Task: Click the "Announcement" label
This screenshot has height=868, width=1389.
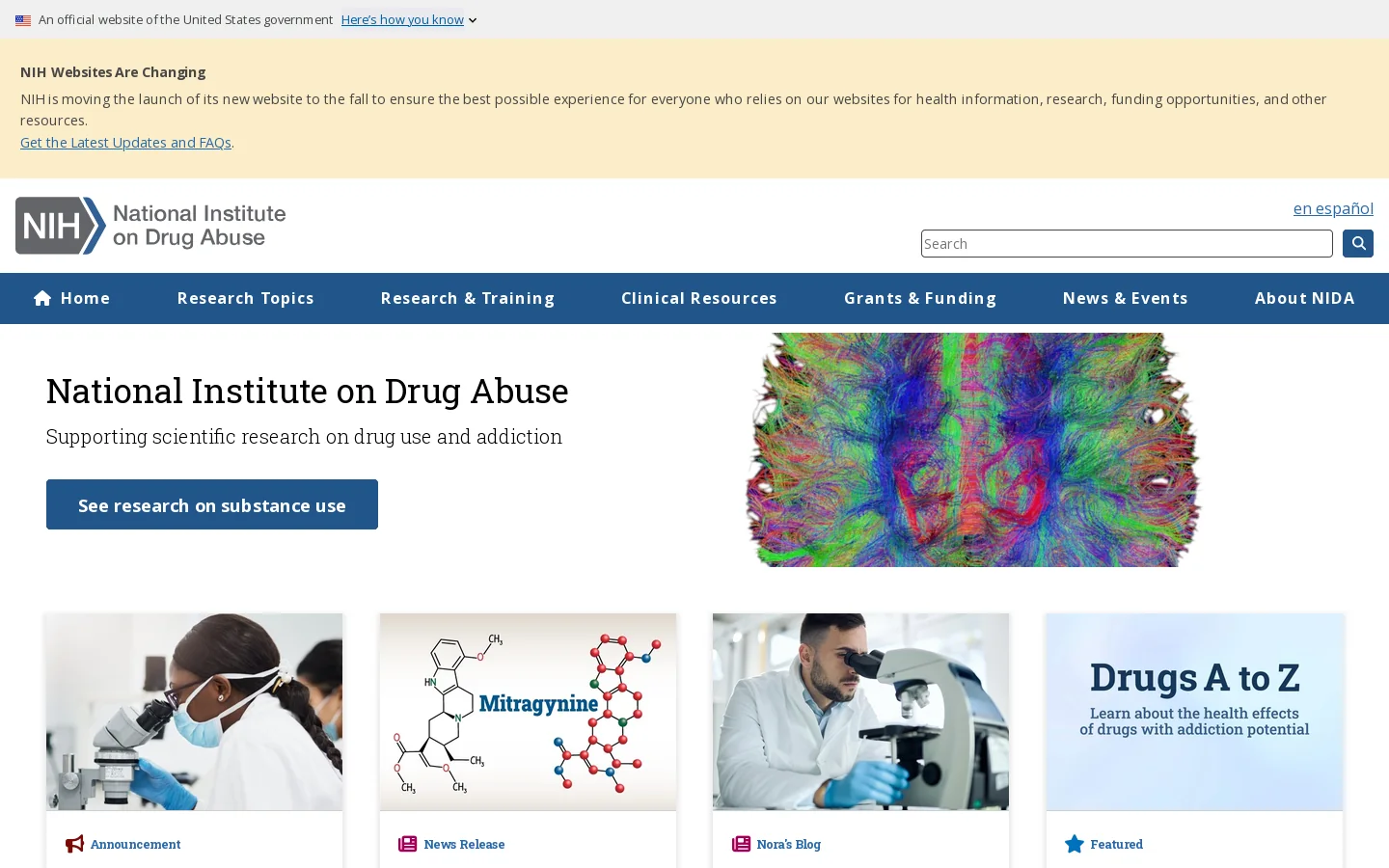Action: pyautogui.click(x=135, y=844)
